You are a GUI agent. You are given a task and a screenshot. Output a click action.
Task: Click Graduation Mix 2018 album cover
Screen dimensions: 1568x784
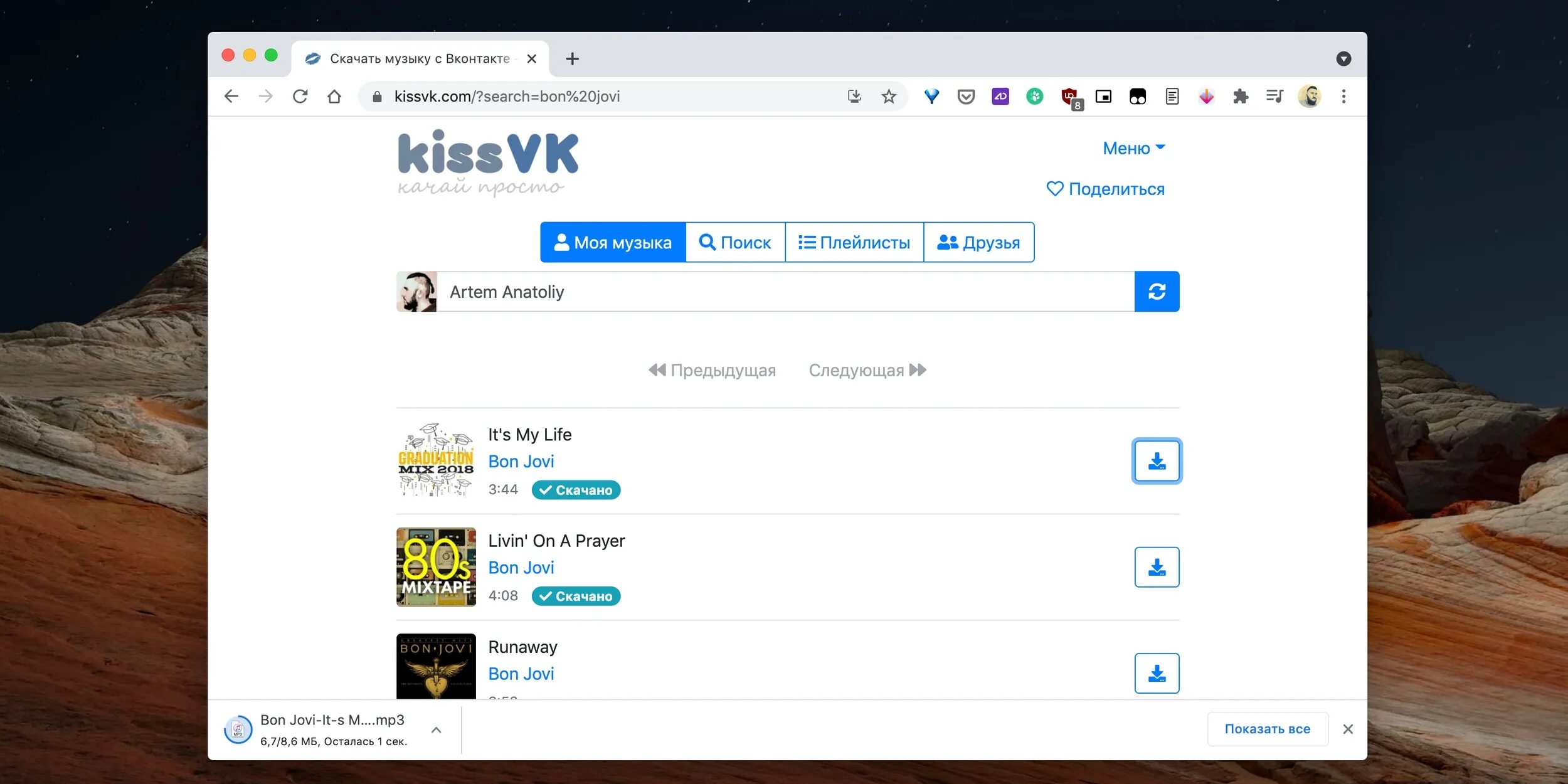pos(436,461)
